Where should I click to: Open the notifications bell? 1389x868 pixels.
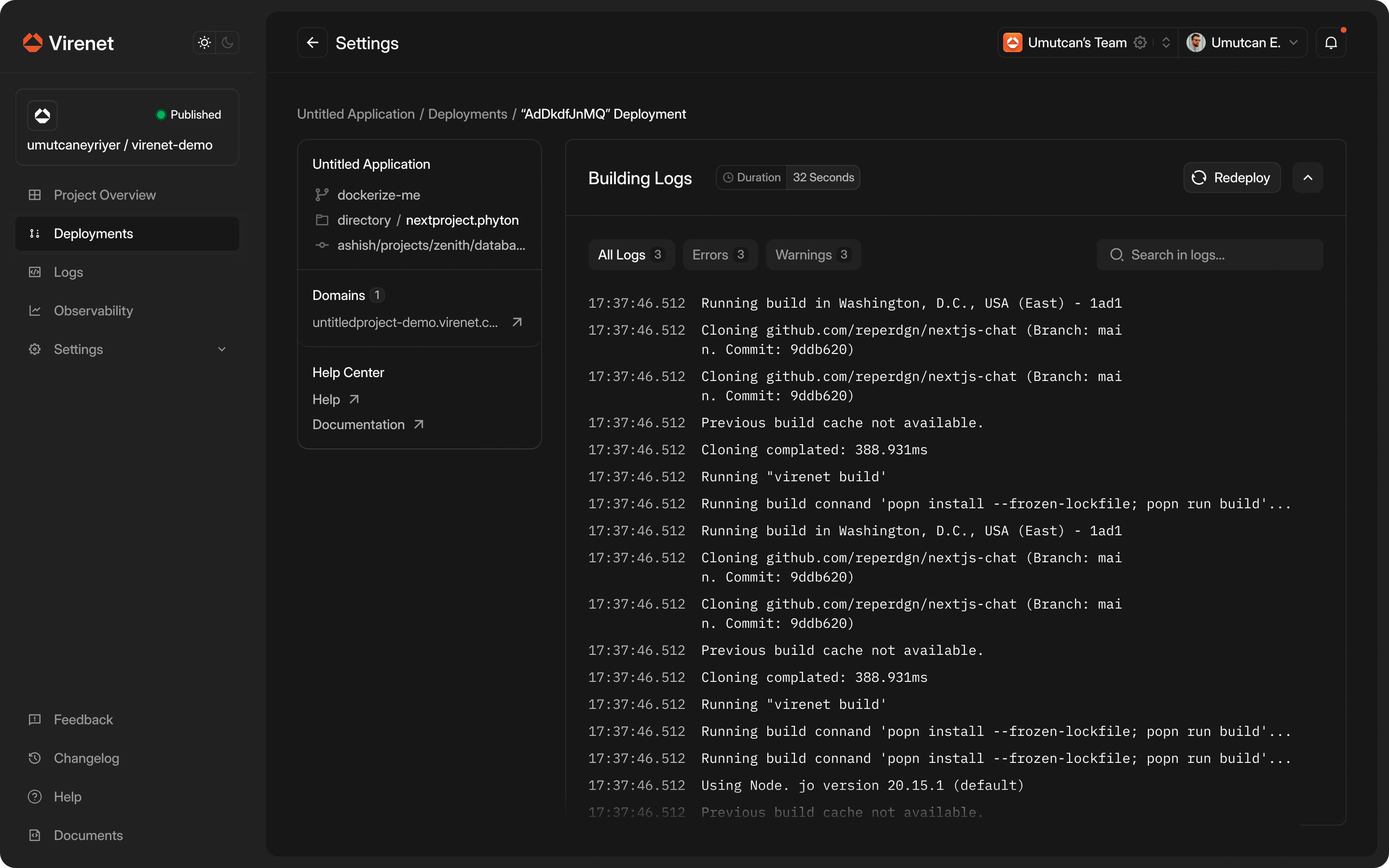1331,42
